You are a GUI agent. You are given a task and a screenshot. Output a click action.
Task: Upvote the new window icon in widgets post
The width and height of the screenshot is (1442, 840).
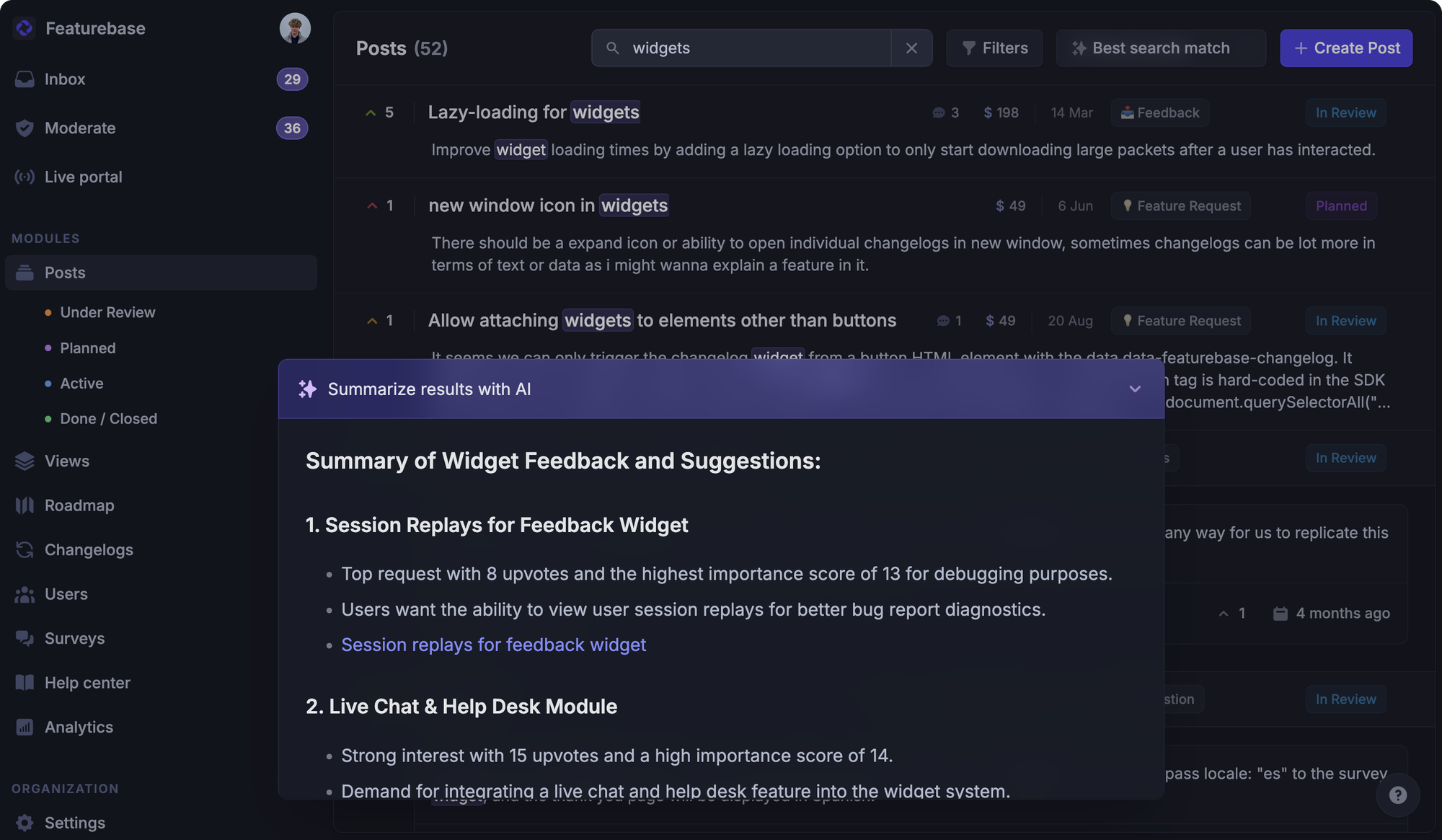tap(371, 205)
